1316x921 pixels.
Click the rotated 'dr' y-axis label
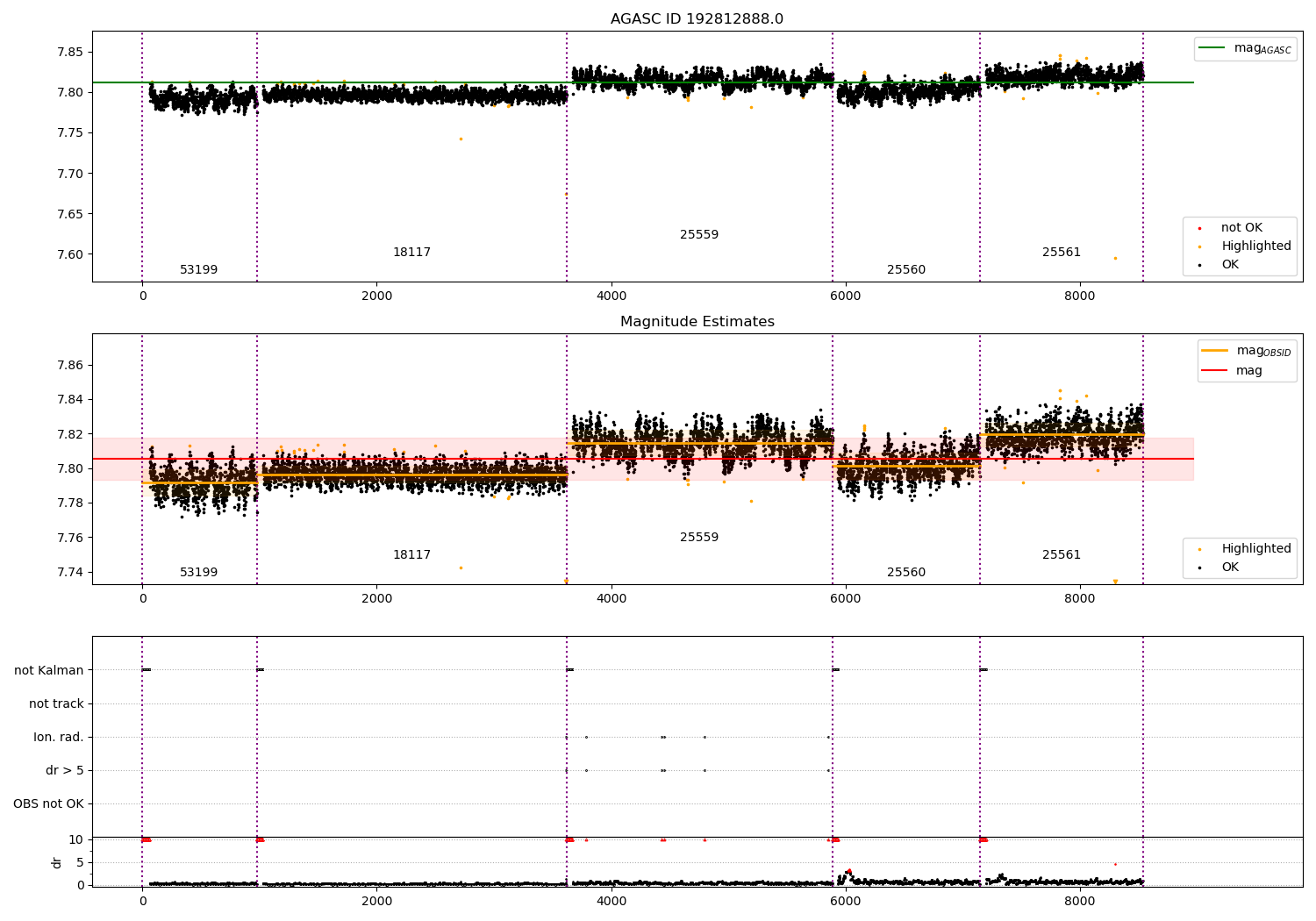click(x=57, y=862)
